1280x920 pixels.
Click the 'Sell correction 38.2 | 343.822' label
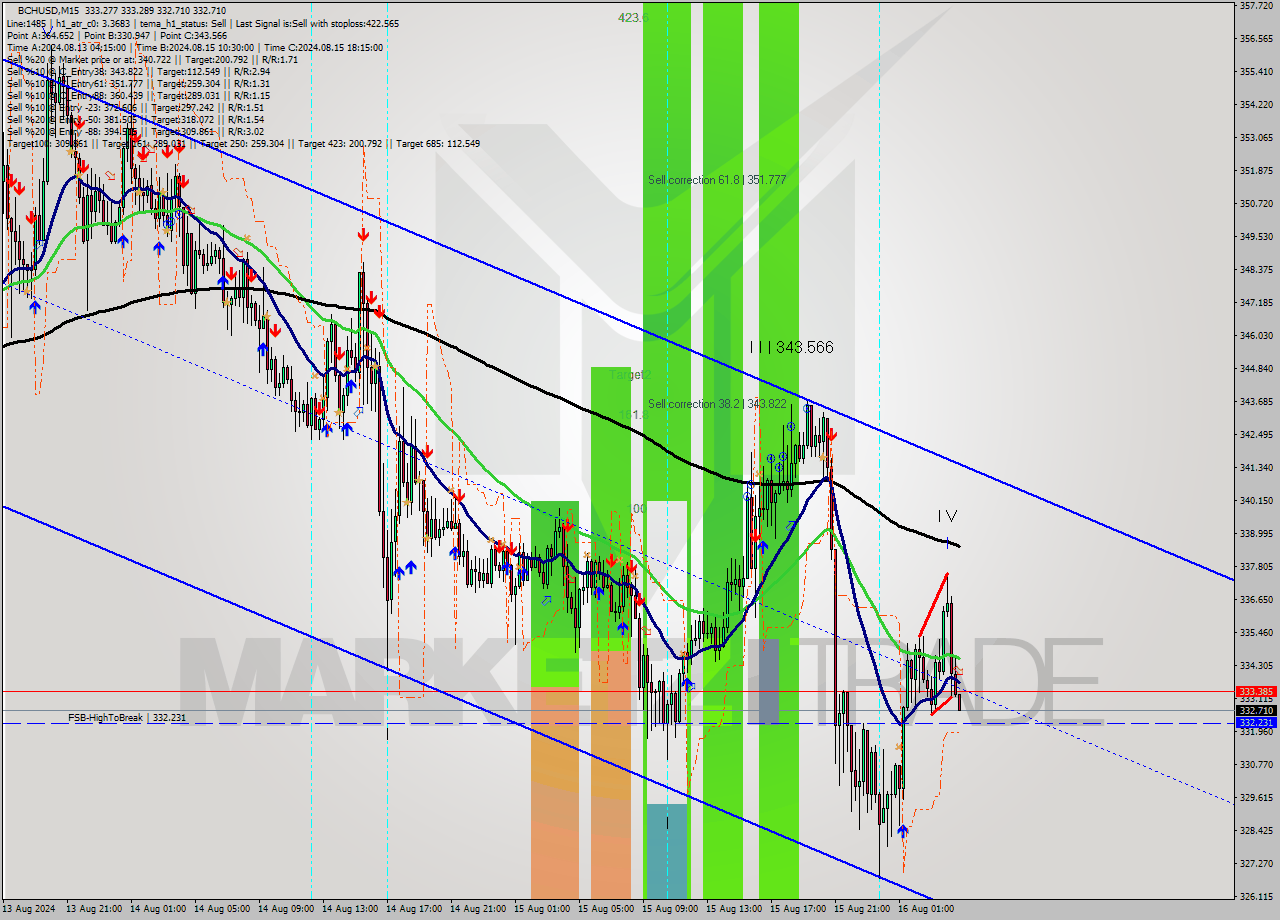[x=717, y=404]
